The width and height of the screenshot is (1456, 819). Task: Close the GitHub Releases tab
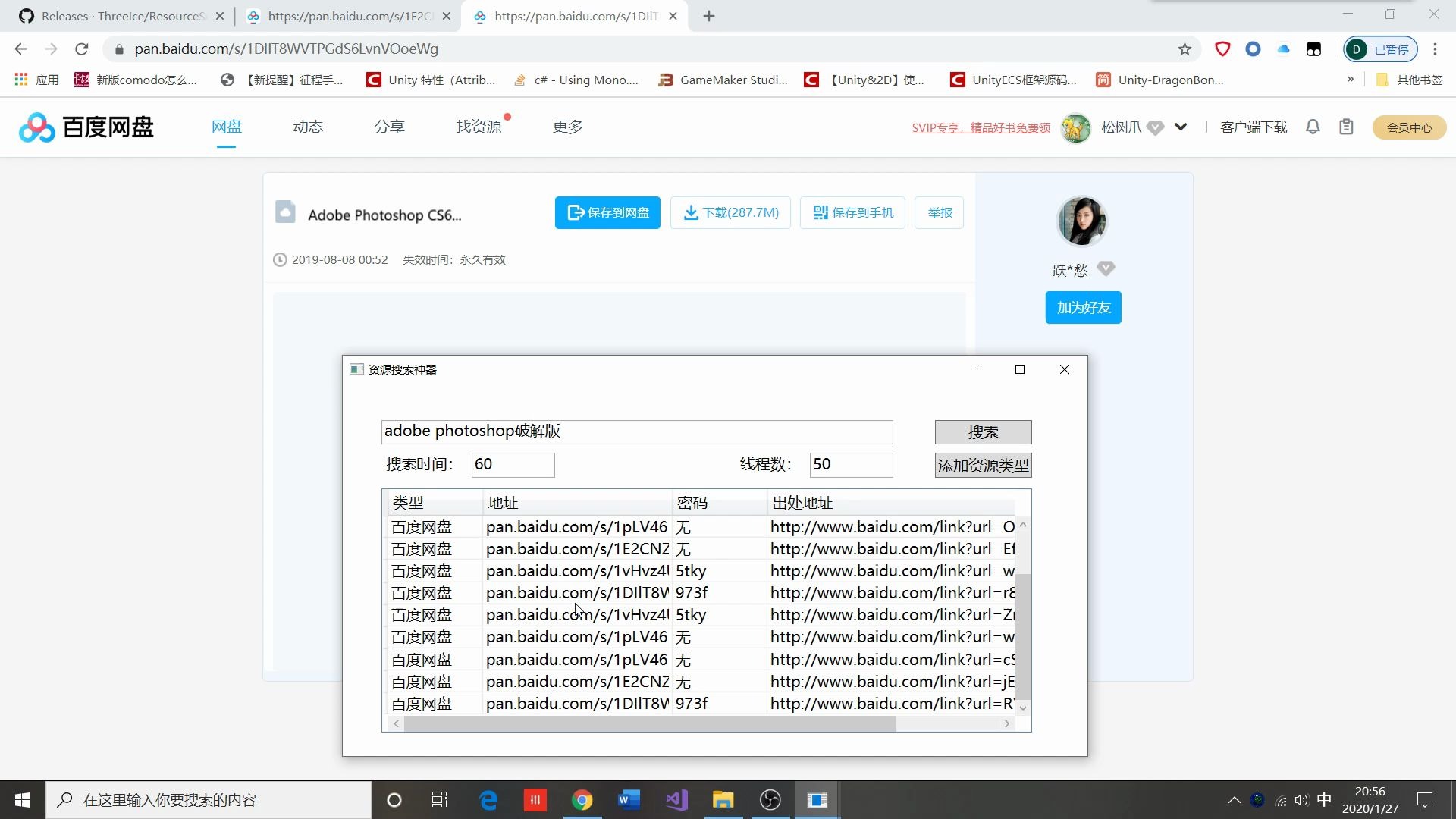pyautogui.click(x=220, y=16)
